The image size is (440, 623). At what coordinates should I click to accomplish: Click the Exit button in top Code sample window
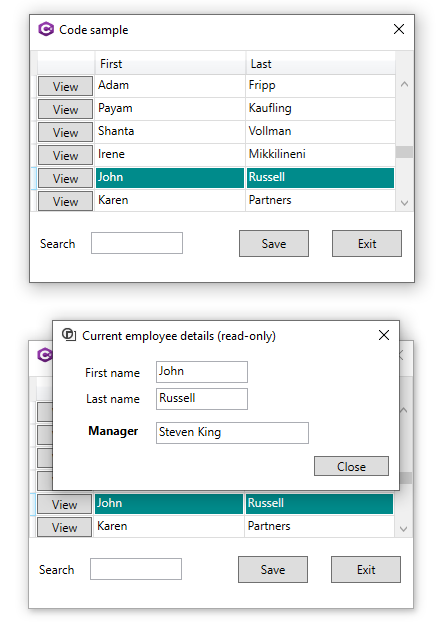click(367, 244)
